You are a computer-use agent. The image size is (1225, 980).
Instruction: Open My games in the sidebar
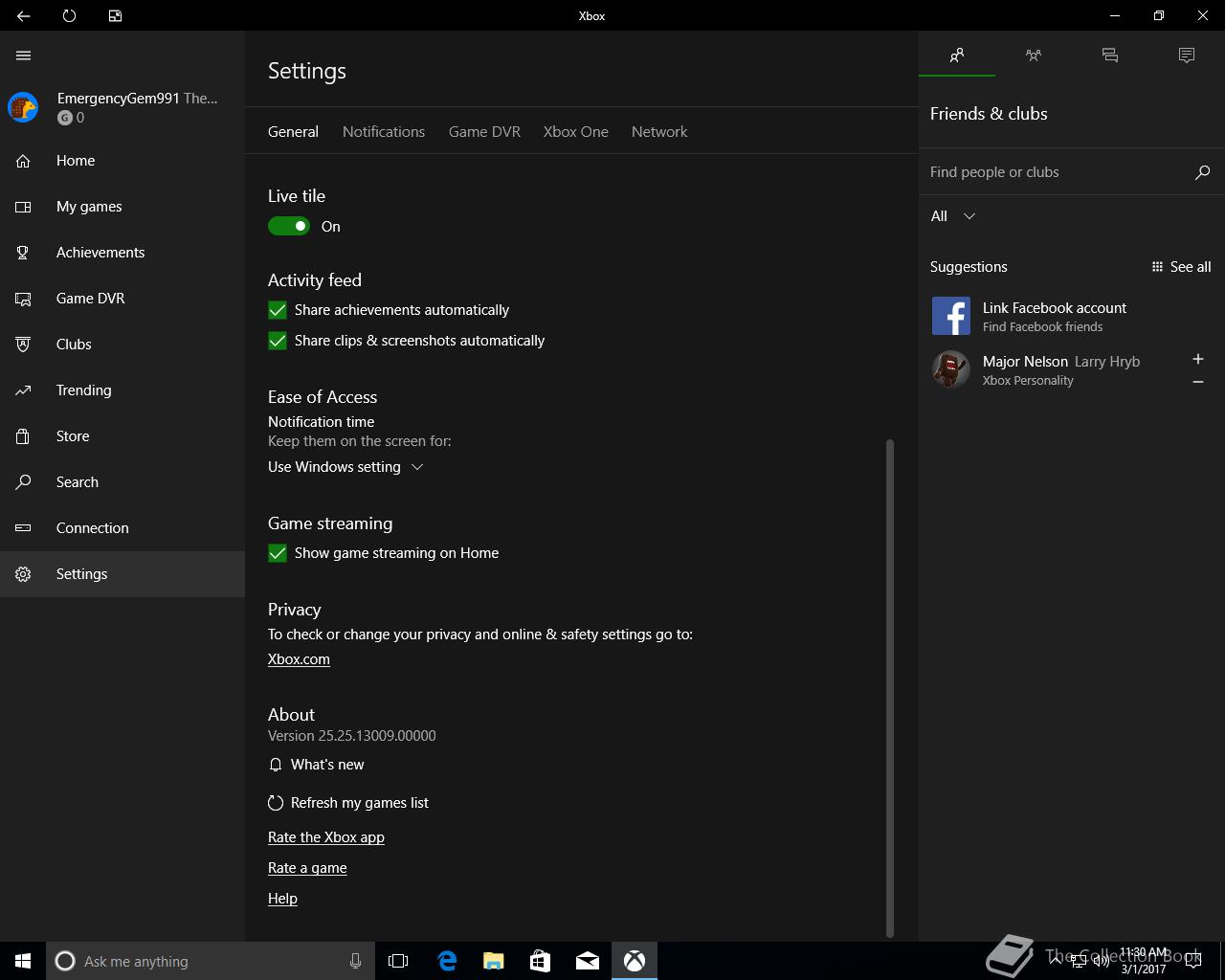click(x=122, y=207)
